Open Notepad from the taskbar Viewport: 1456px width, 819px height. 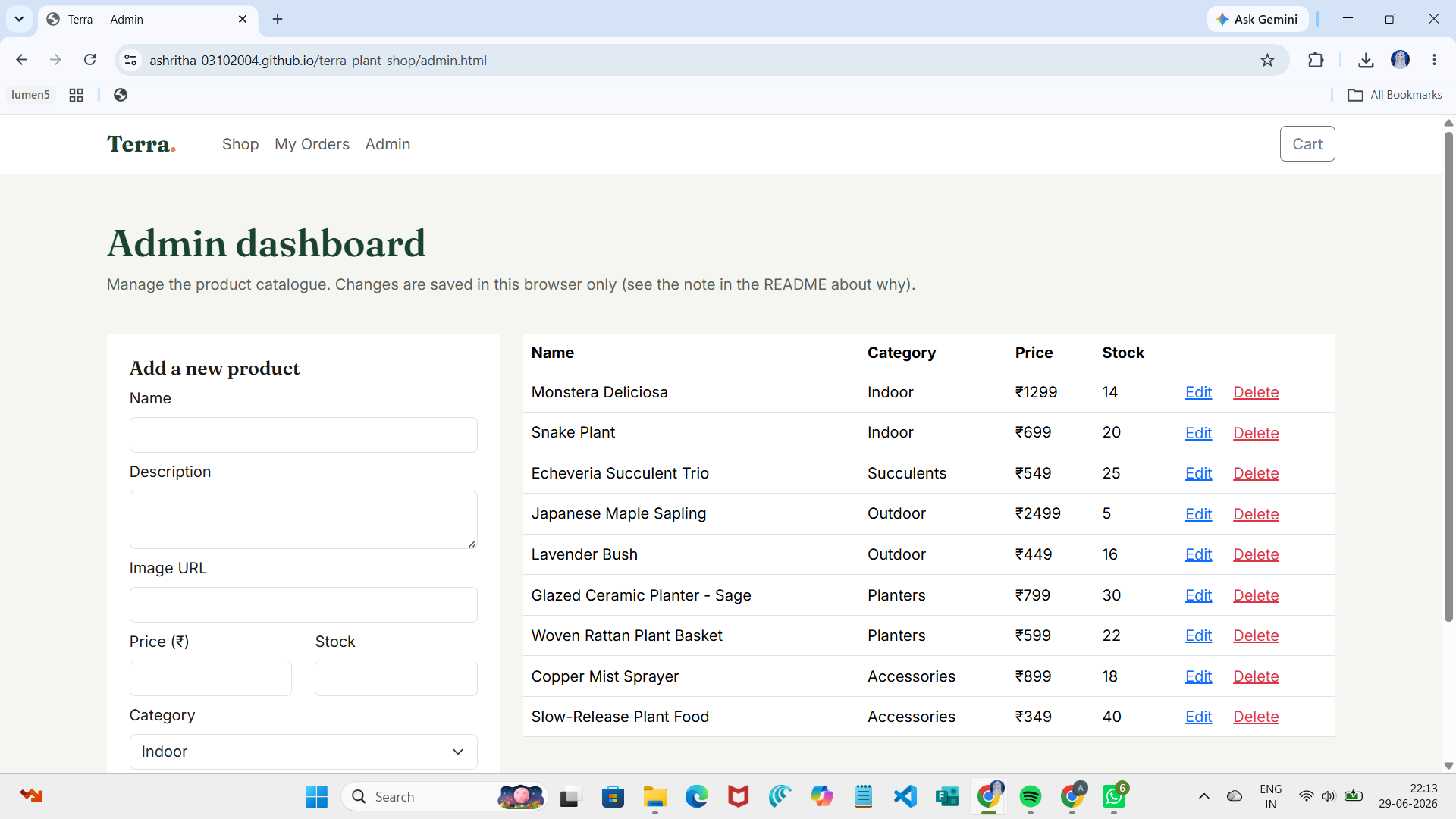[x=864, y=796]
